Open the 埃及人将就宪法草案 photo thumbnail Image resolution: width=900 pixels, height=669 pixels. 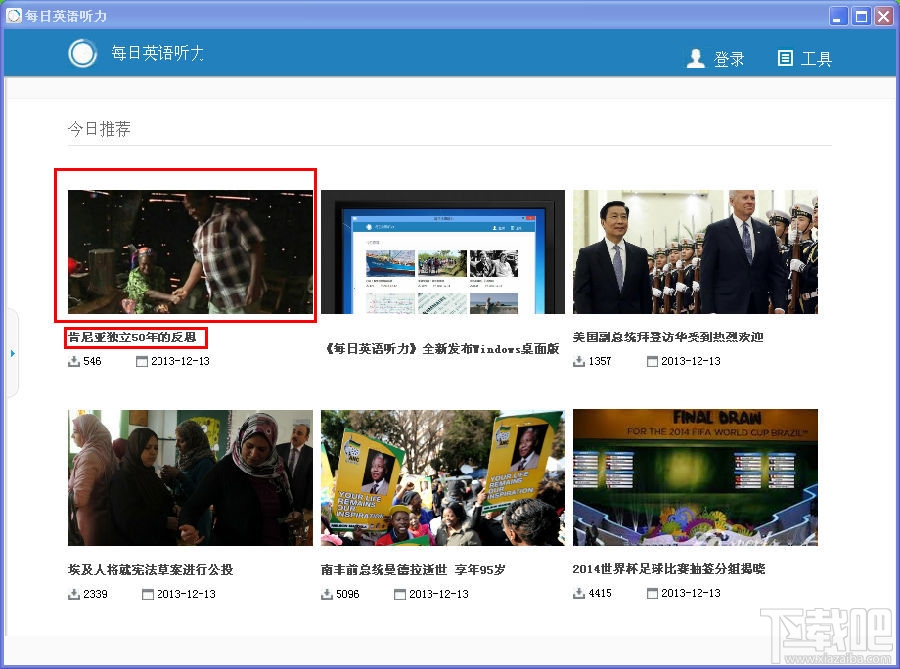(191, 478)
